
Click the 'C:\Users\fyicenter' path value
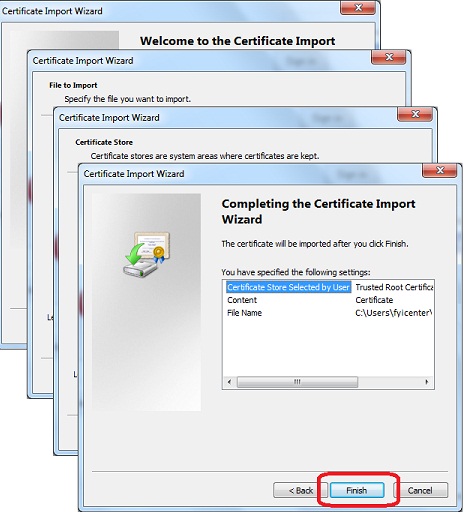(393, 313)
